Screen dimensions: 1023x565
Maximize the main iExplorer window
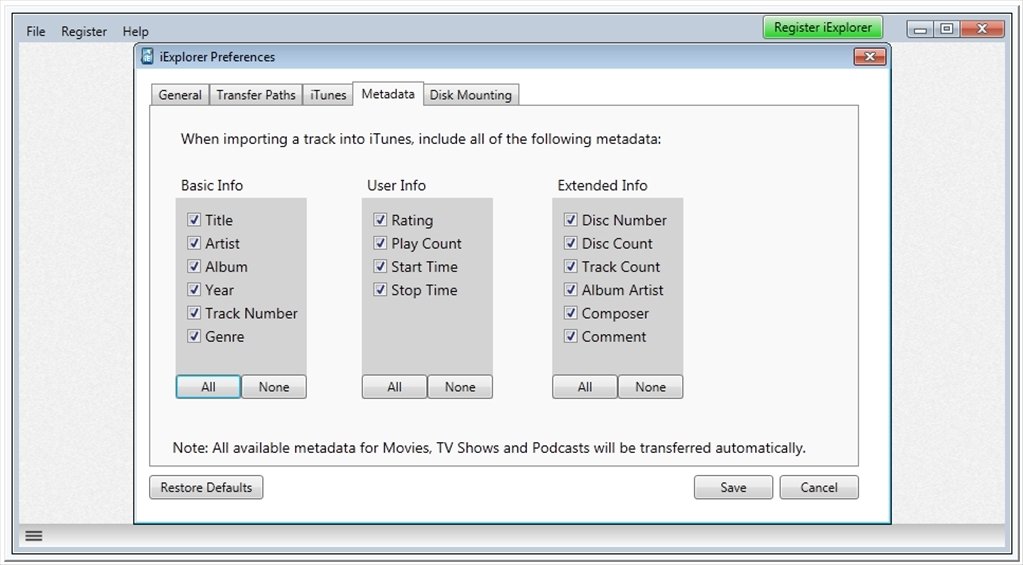pyautogui.click(x=947, y=29)
